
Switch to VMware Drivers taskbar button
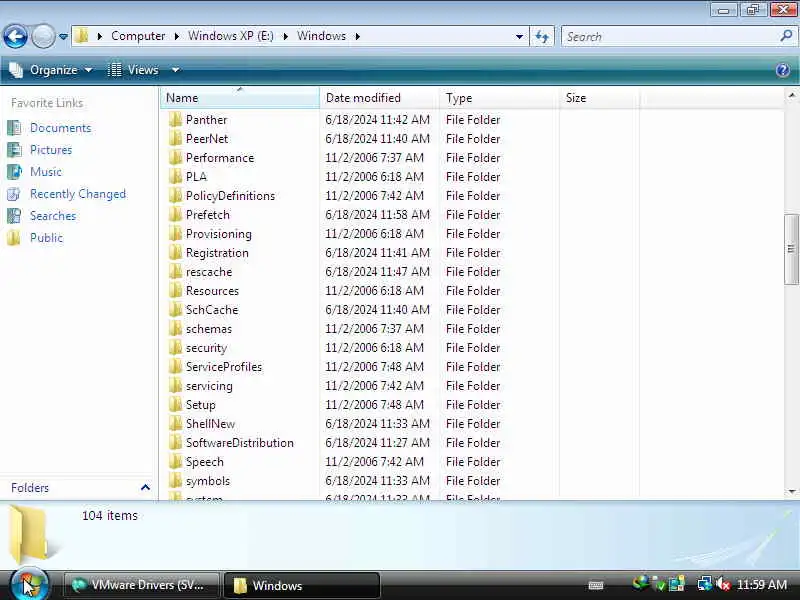(x=141, y=585)
